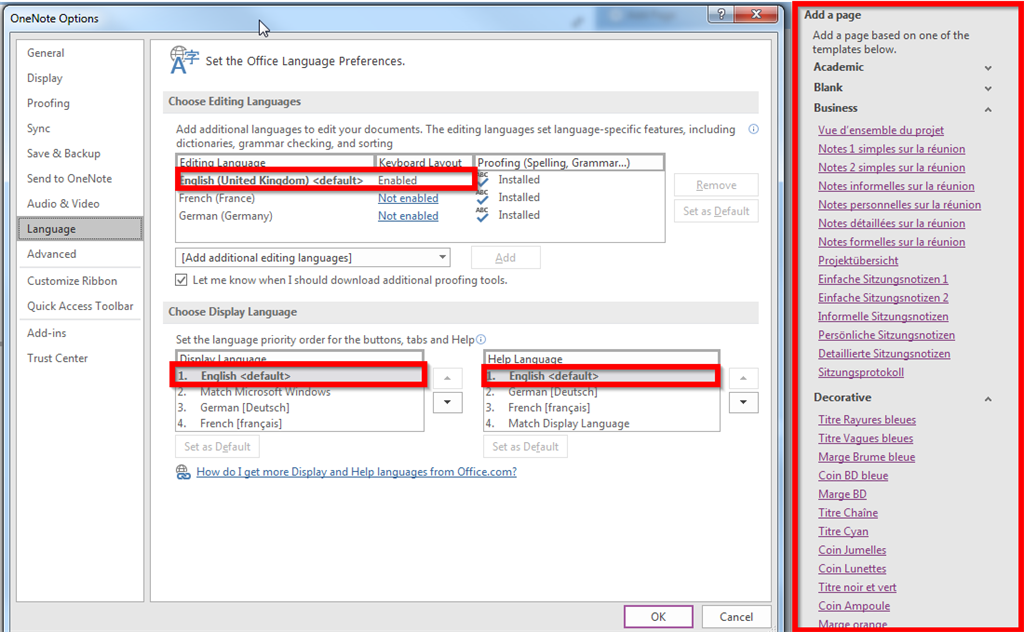This screenshot has height=632, width=1024.
Task: Open 'Notes informelles sur la réunion' template
Action: click(x=896, y=186)
